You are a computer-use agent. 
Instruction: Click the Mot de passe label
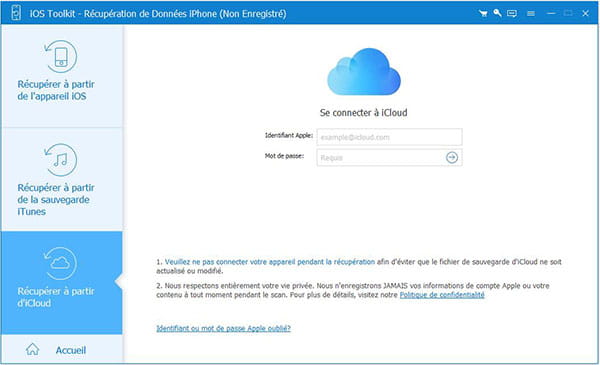point(284,156)
